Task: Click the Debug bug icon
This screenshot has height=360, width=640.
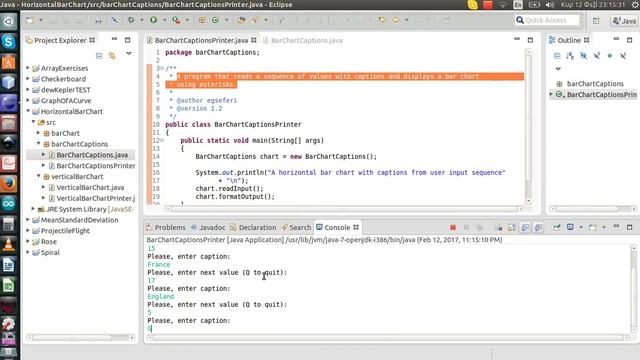Action: [x=131, y=20]
